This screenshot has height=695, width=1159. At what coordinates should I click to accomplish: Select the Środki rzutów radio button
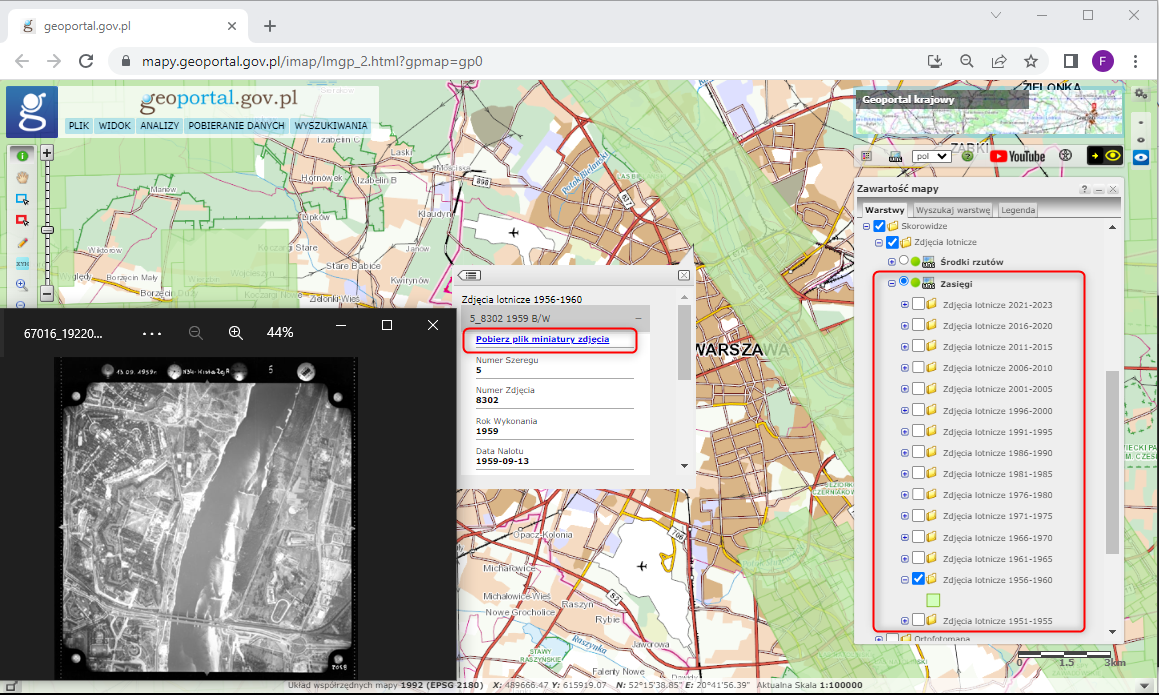904,261
